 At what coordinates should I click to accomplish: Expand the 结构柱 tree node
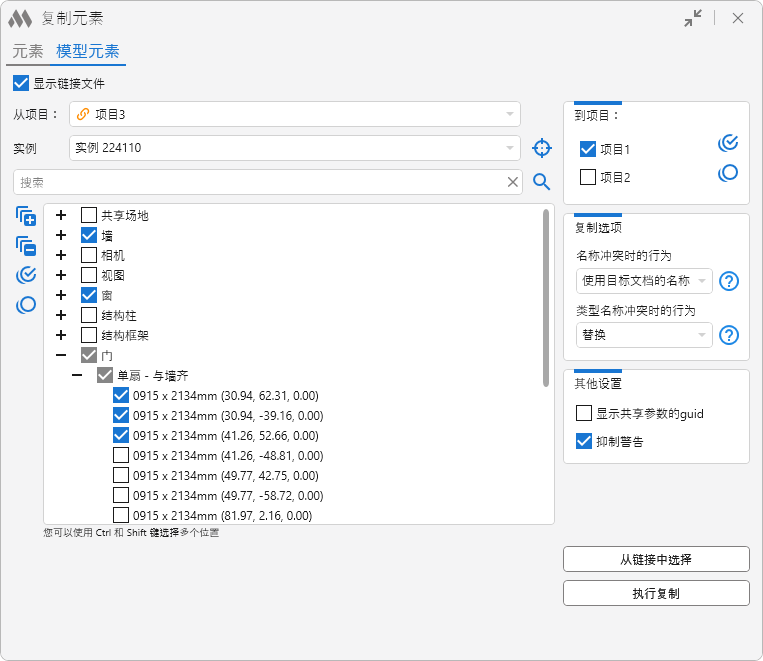[x=61, y=315]
